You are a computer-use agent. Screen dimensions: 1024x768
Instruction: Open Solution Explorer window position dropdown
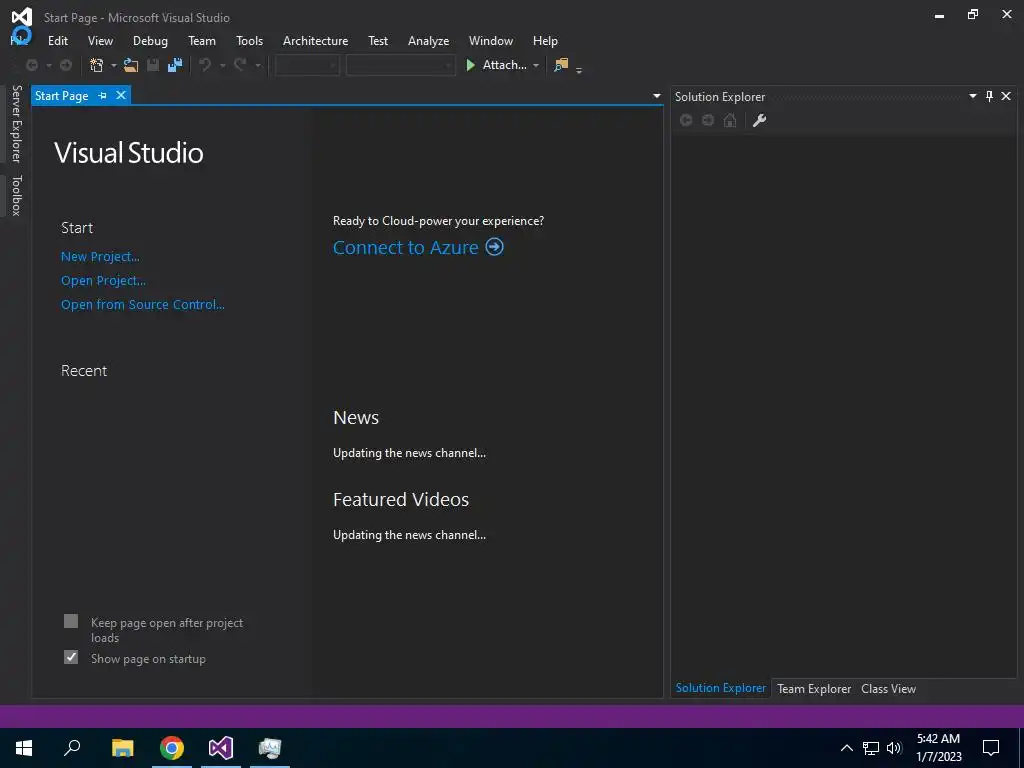click(x=972, y=96)
